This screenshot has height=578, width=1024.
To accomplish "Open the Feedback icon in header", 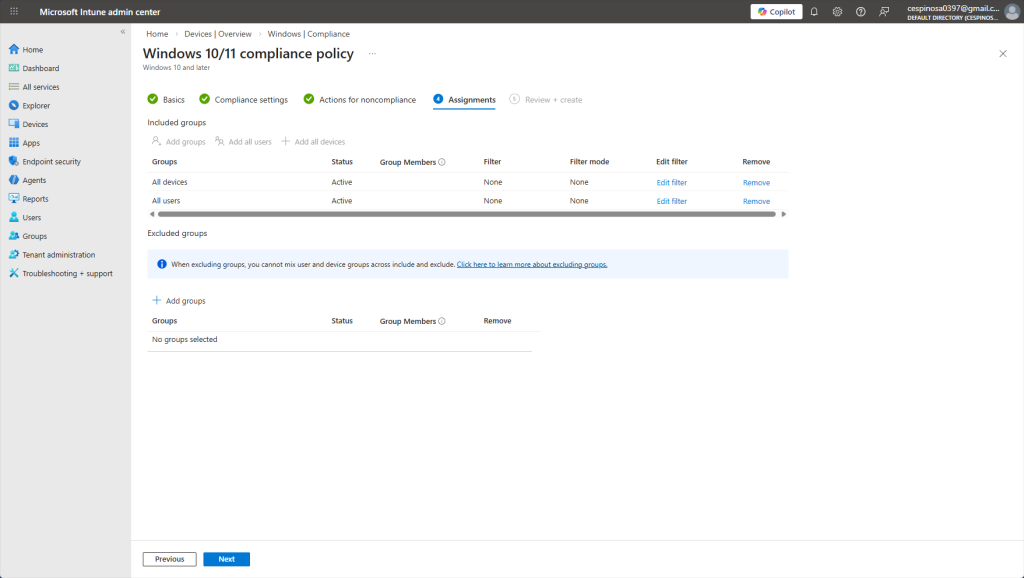I will pyautogui.click(x=884, y=11).
